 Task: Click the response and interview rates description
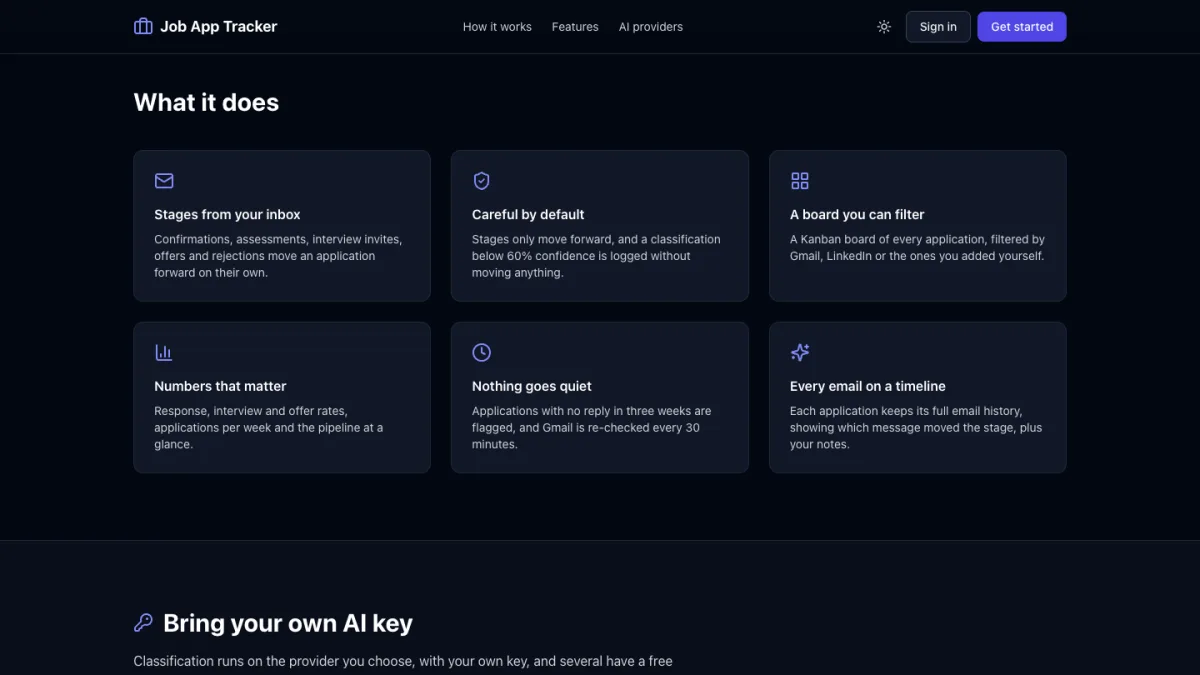point(268,427)
